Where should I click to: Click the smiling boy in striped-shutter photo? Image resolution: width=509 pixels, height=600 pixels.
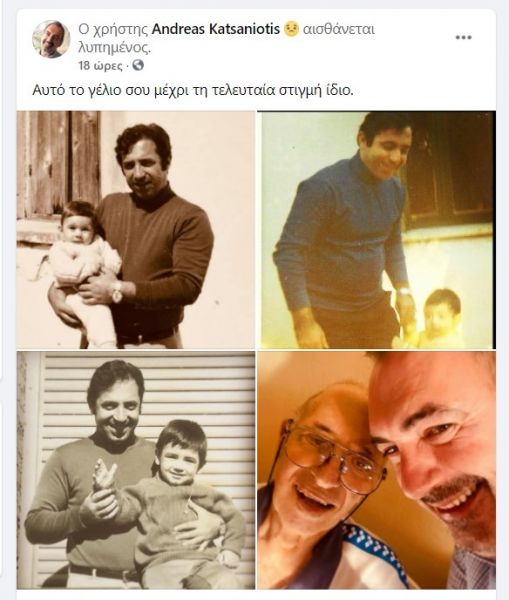click(180, 453)
